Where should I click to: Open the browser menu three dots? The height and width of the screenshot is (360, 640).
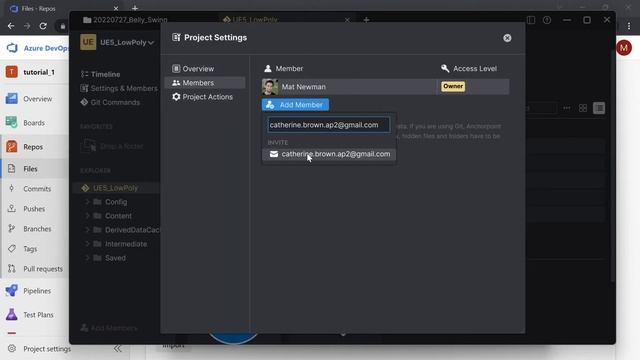click(629, 26)
